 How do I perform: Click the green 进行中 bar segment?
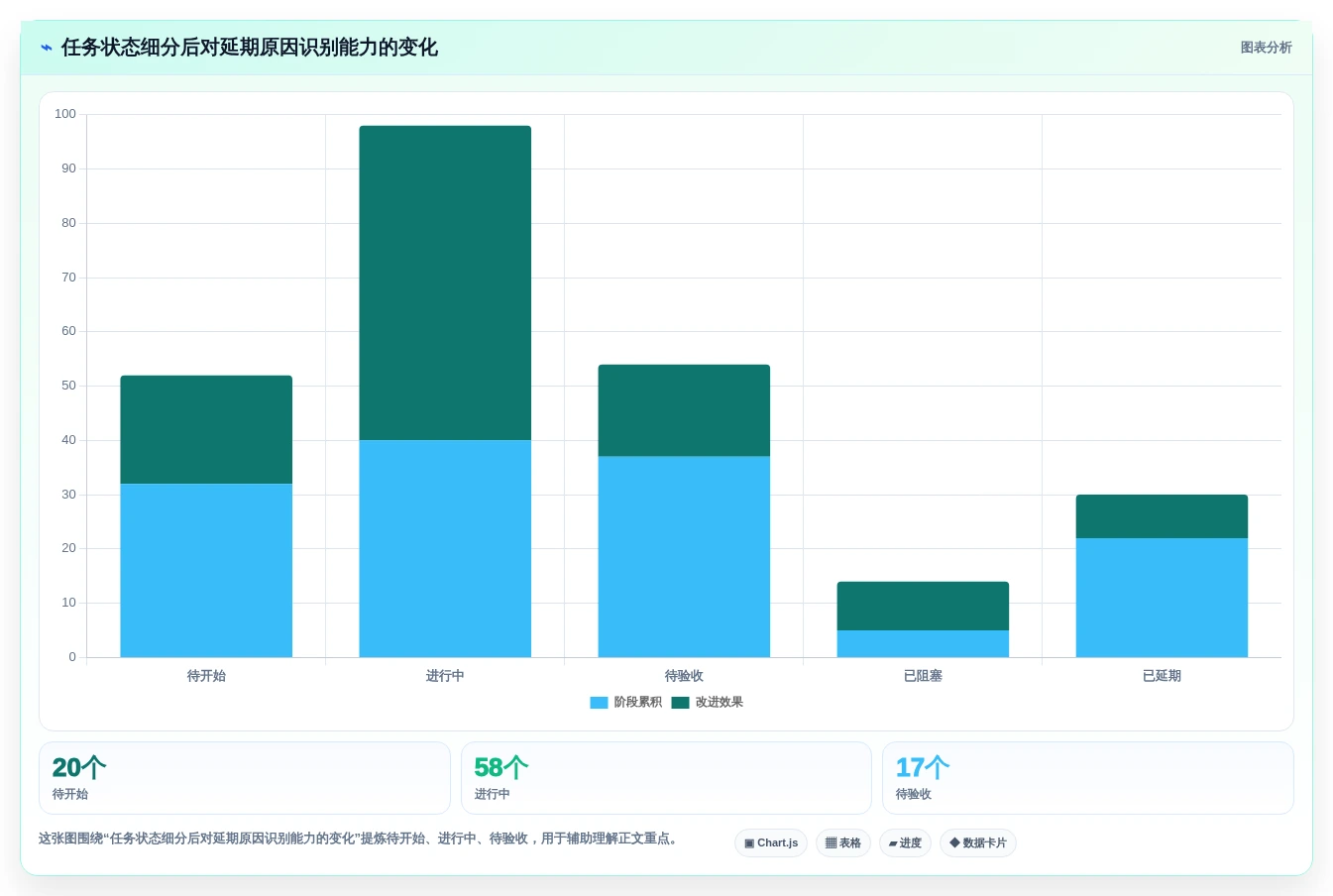(x=445, y=282)
